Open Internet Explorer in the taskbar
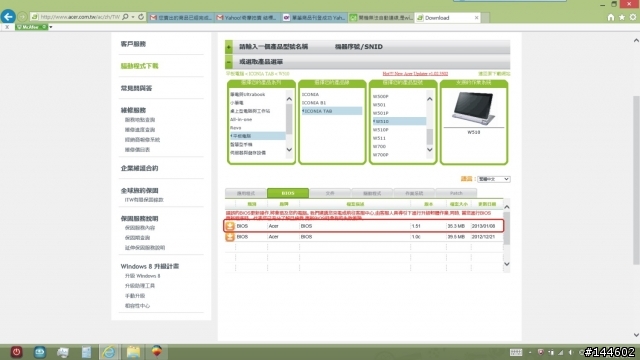The image size is (640, 360). point(109,352)
